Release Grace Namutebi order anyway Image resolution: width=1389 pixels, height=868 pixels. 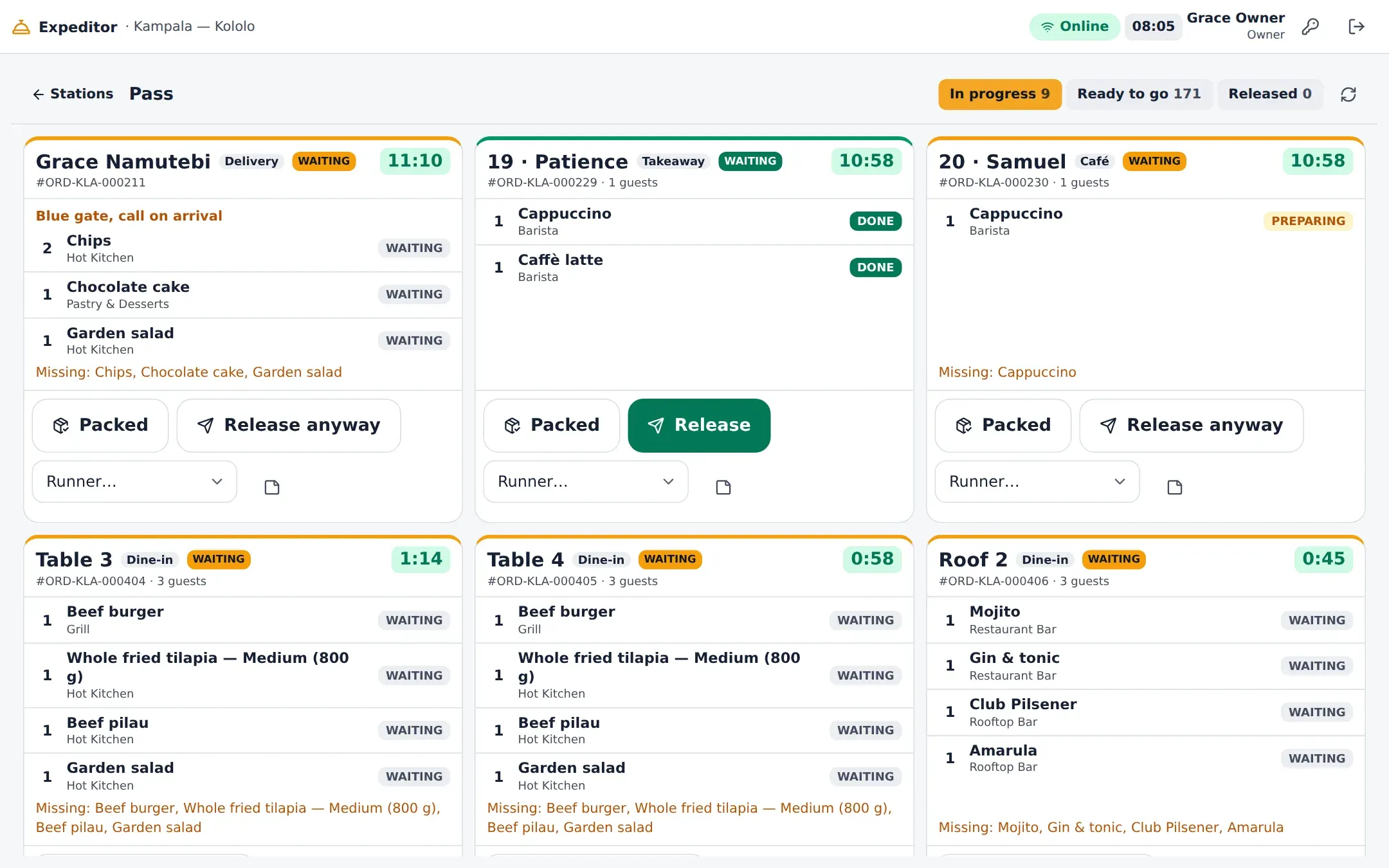point(289,425)
